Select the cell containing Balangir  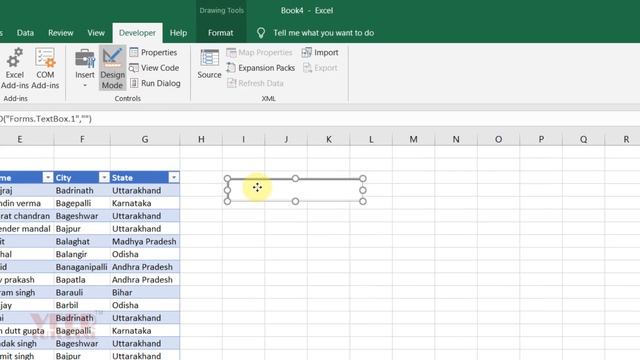pos(82,254)
